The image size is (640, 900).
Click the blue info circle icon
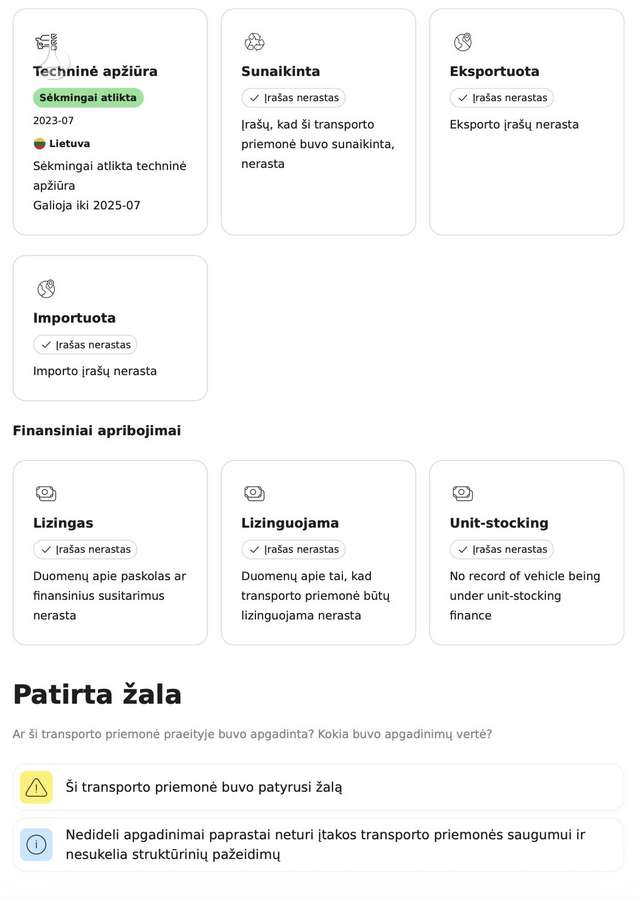pos(36,845)
